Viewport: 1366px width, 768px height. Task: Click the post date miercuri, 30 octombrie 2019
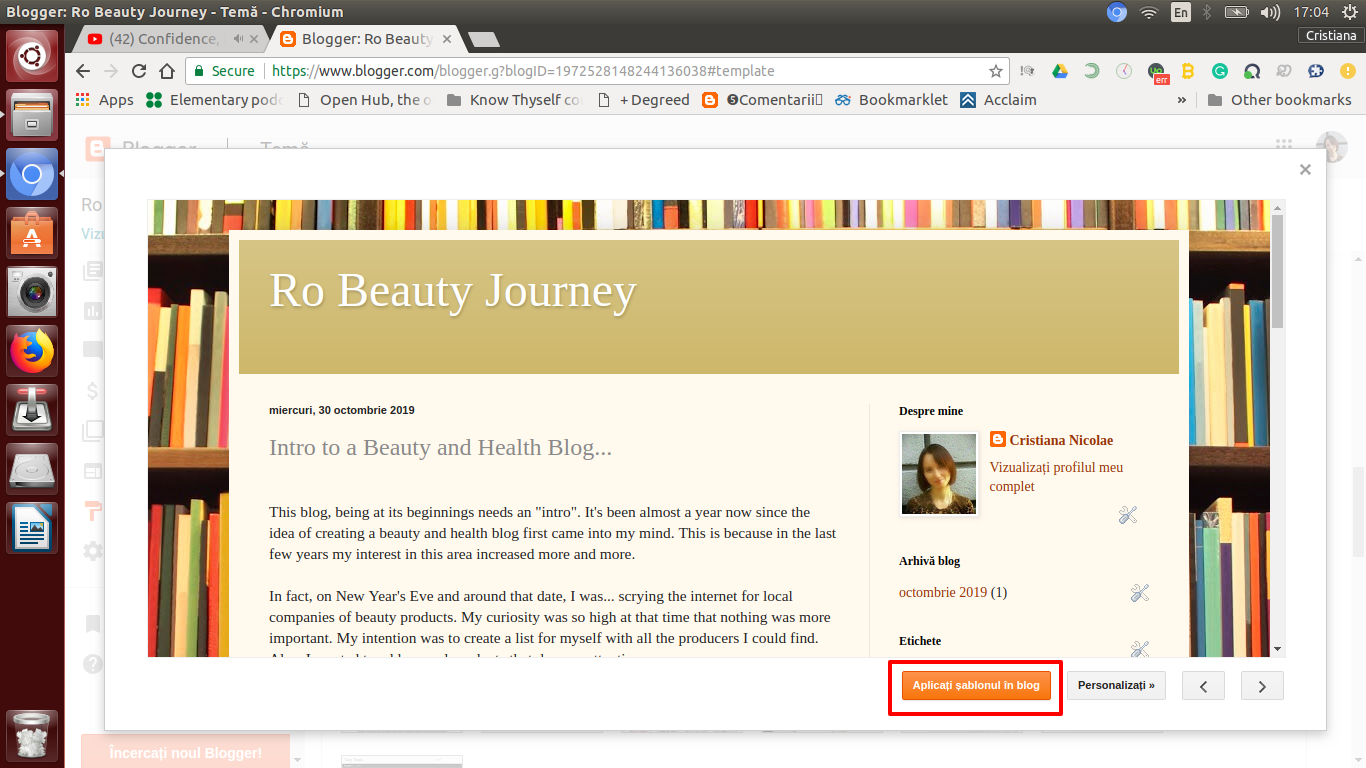click(341, 410)
